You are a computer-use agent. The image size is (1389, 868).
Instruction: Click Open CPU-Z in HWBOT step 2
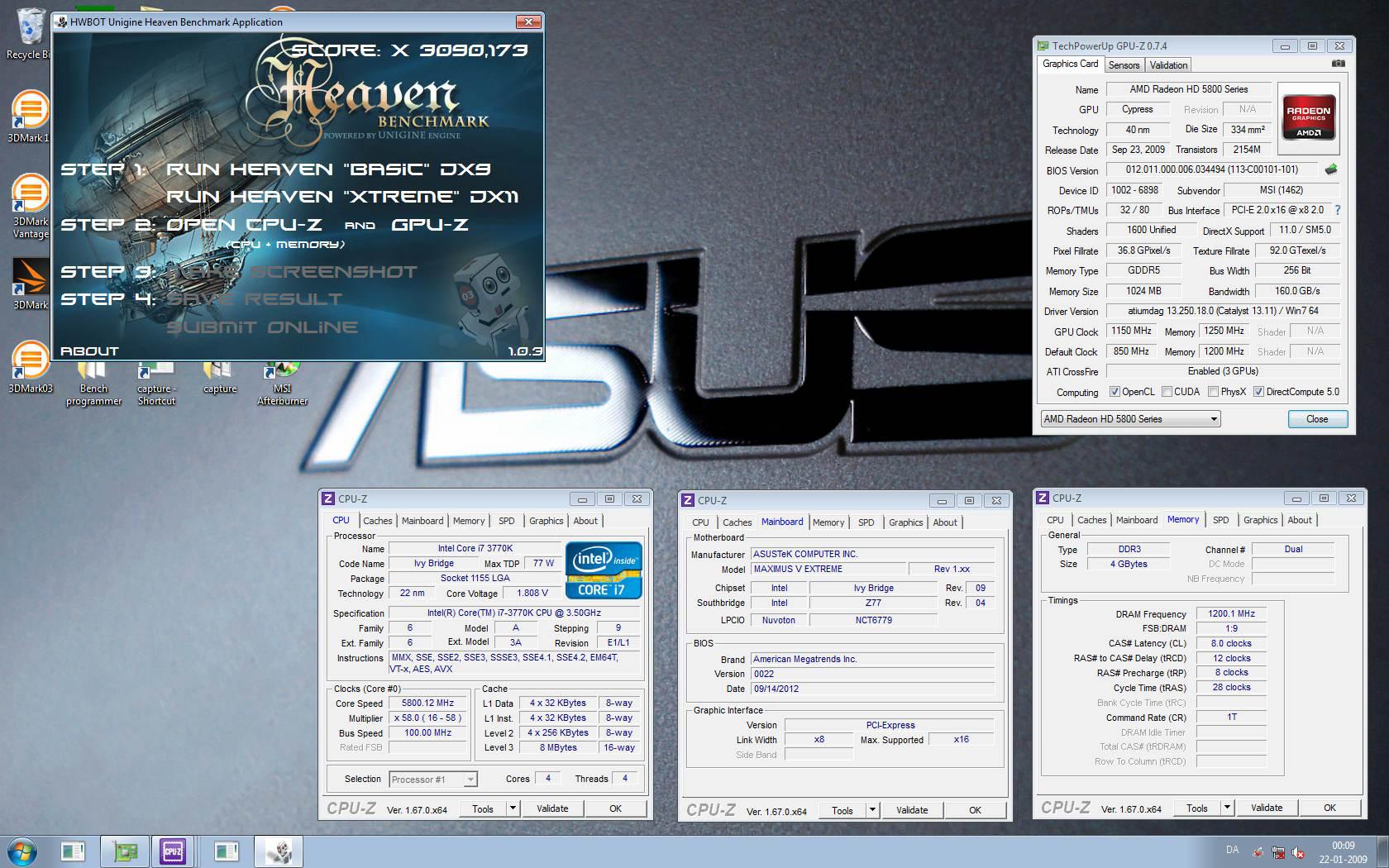(x=244, y=225)
